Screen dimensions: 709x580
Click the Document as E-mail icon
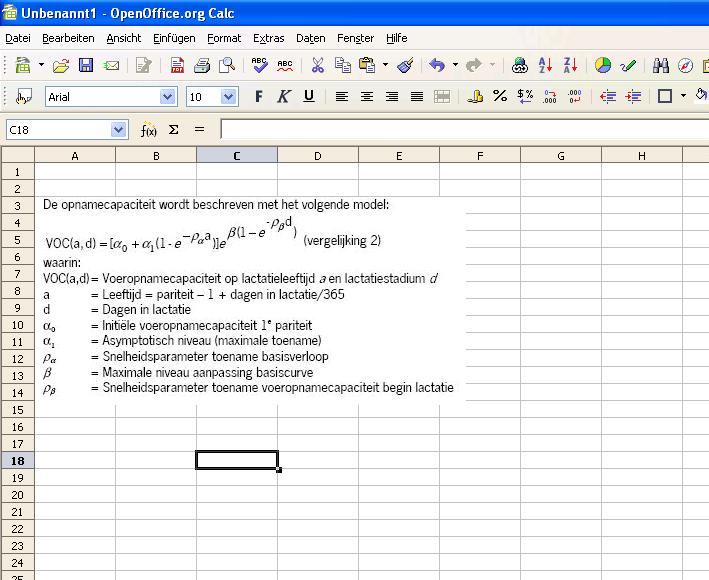[x=111, y=66]
